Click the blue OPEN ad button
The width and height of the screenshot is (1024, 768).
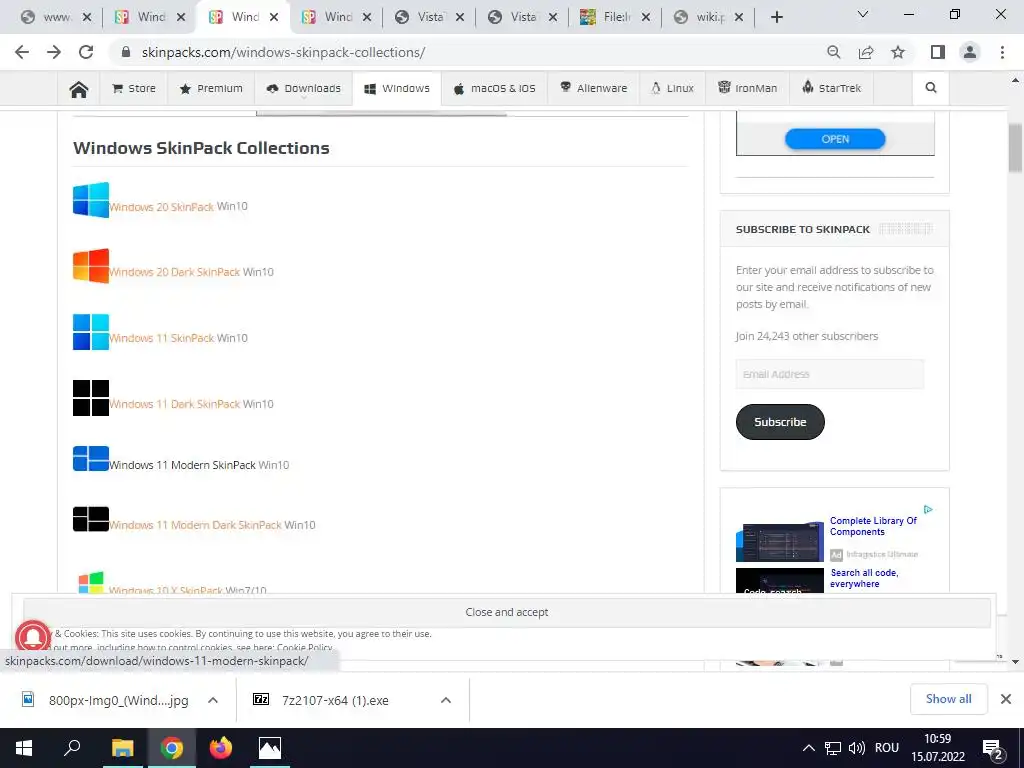(x=835, y=139)
